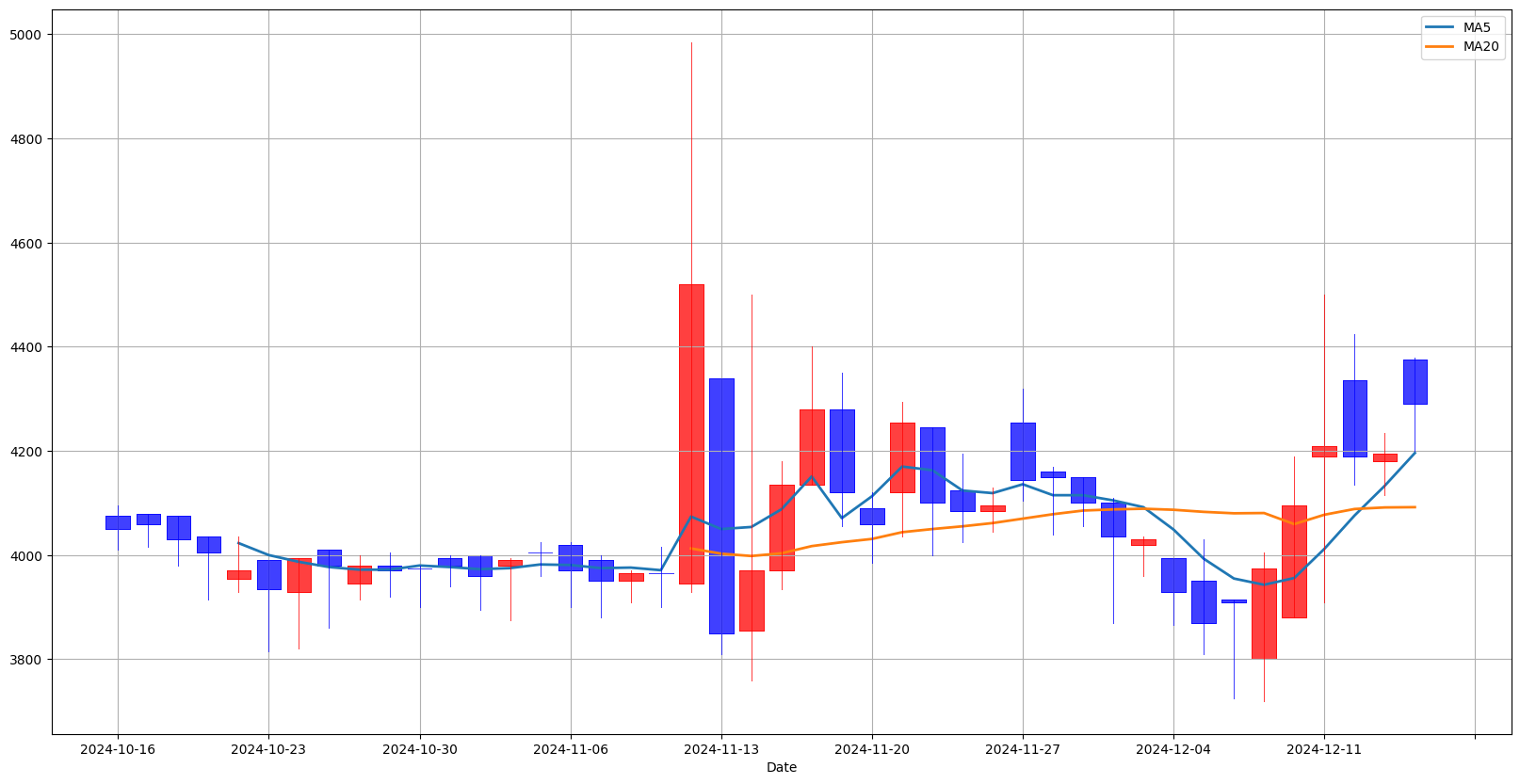
Task: Select the orange MA20 line sample in legend
Action: coord(1441,46)
